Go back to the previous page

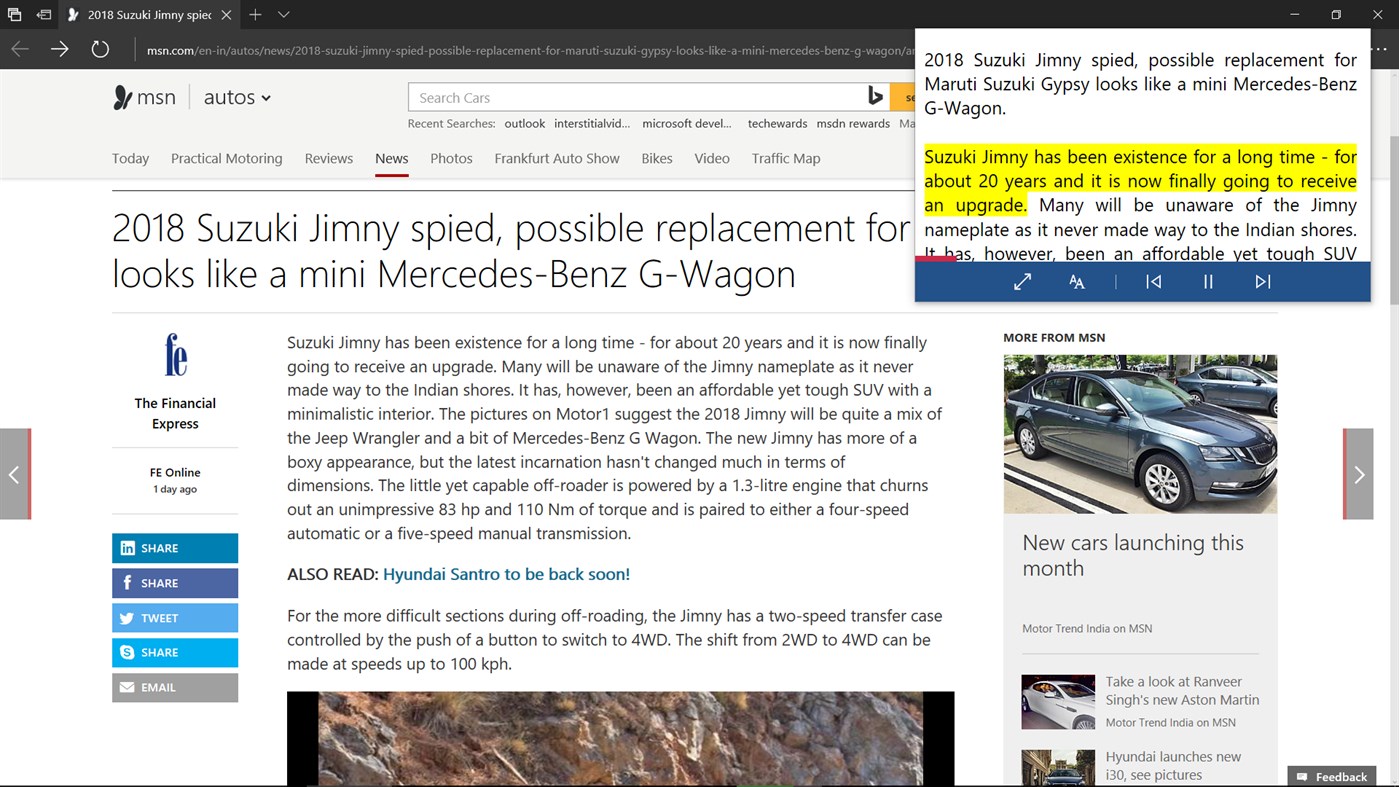(x=20, y=49)
